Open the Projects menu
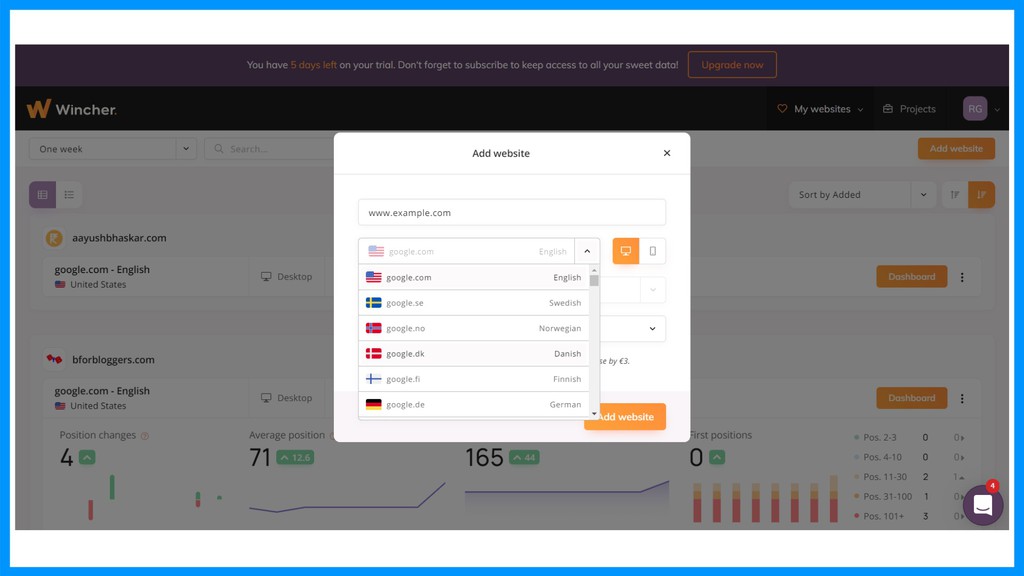 [x=909, y=108]
